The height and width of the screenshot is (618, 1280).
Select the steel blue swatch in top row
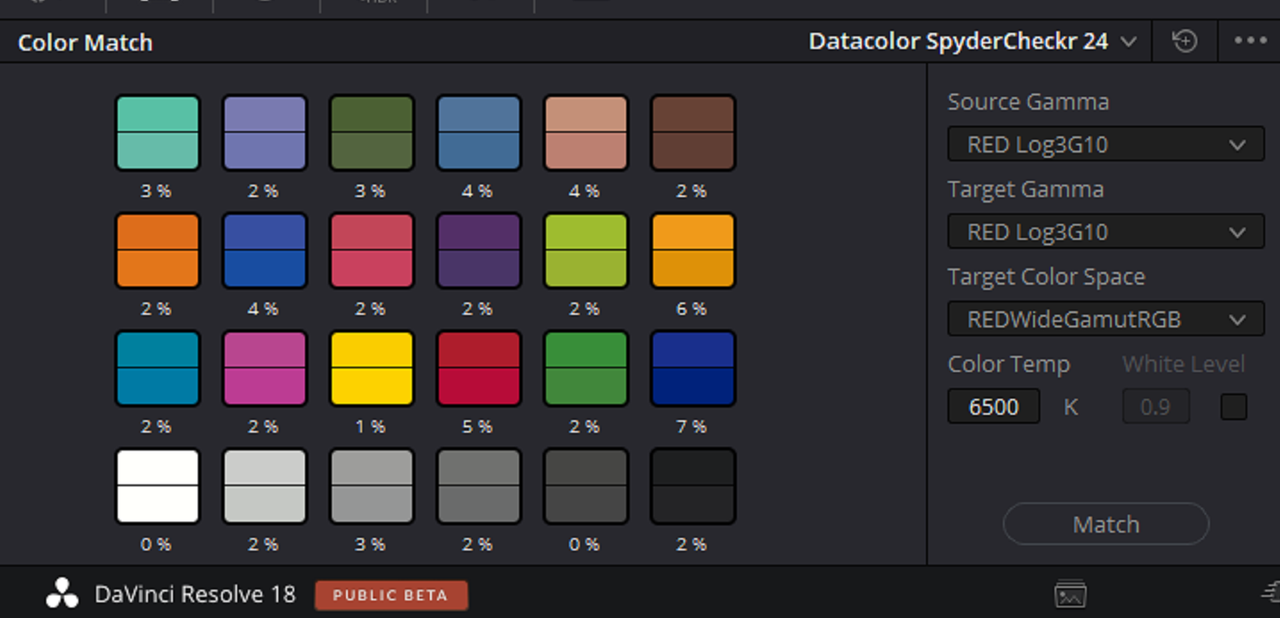tap(478, 133)
